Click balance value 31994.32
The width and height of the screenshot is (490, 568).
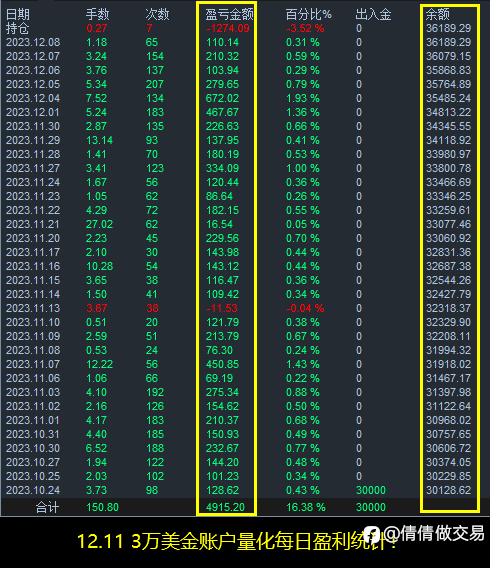(448, 351)
